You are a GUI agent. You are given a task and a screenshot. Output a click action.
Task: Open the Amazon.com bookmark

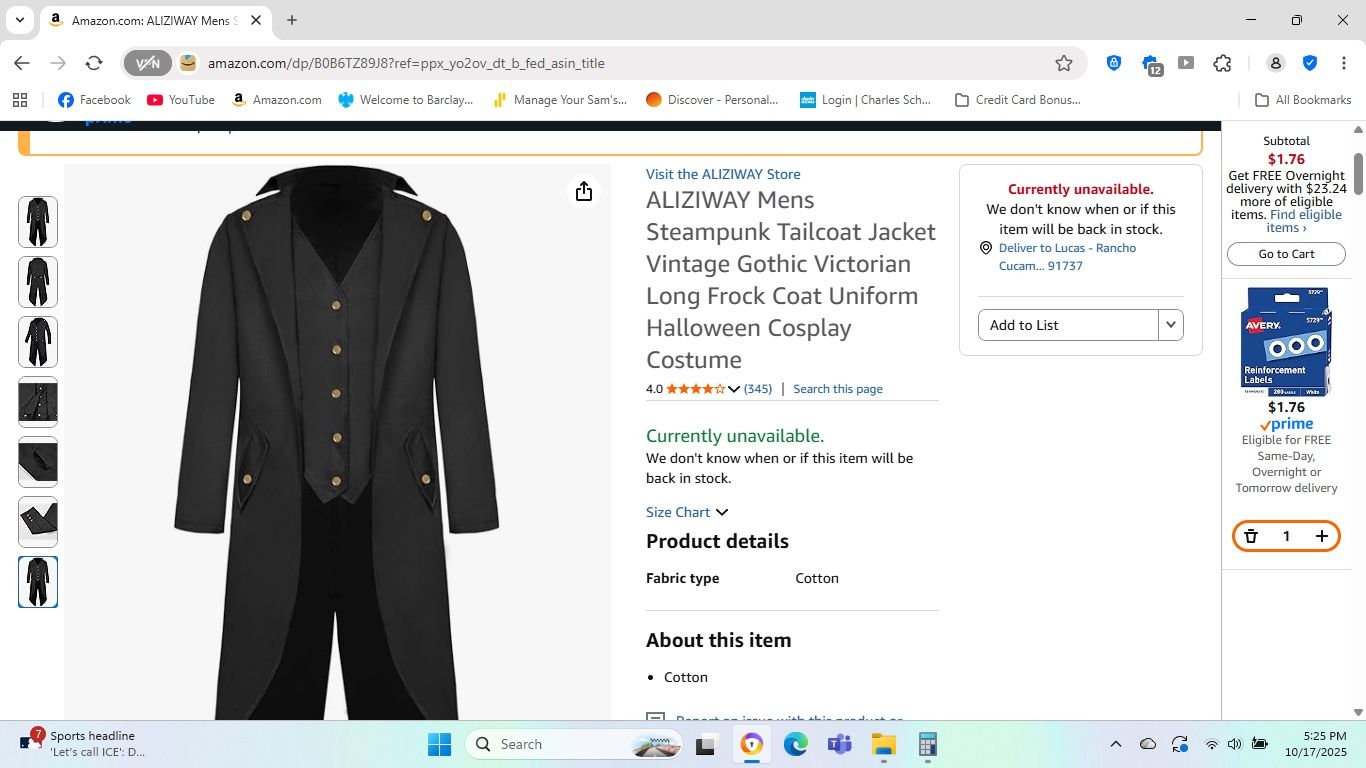[276, 100]
